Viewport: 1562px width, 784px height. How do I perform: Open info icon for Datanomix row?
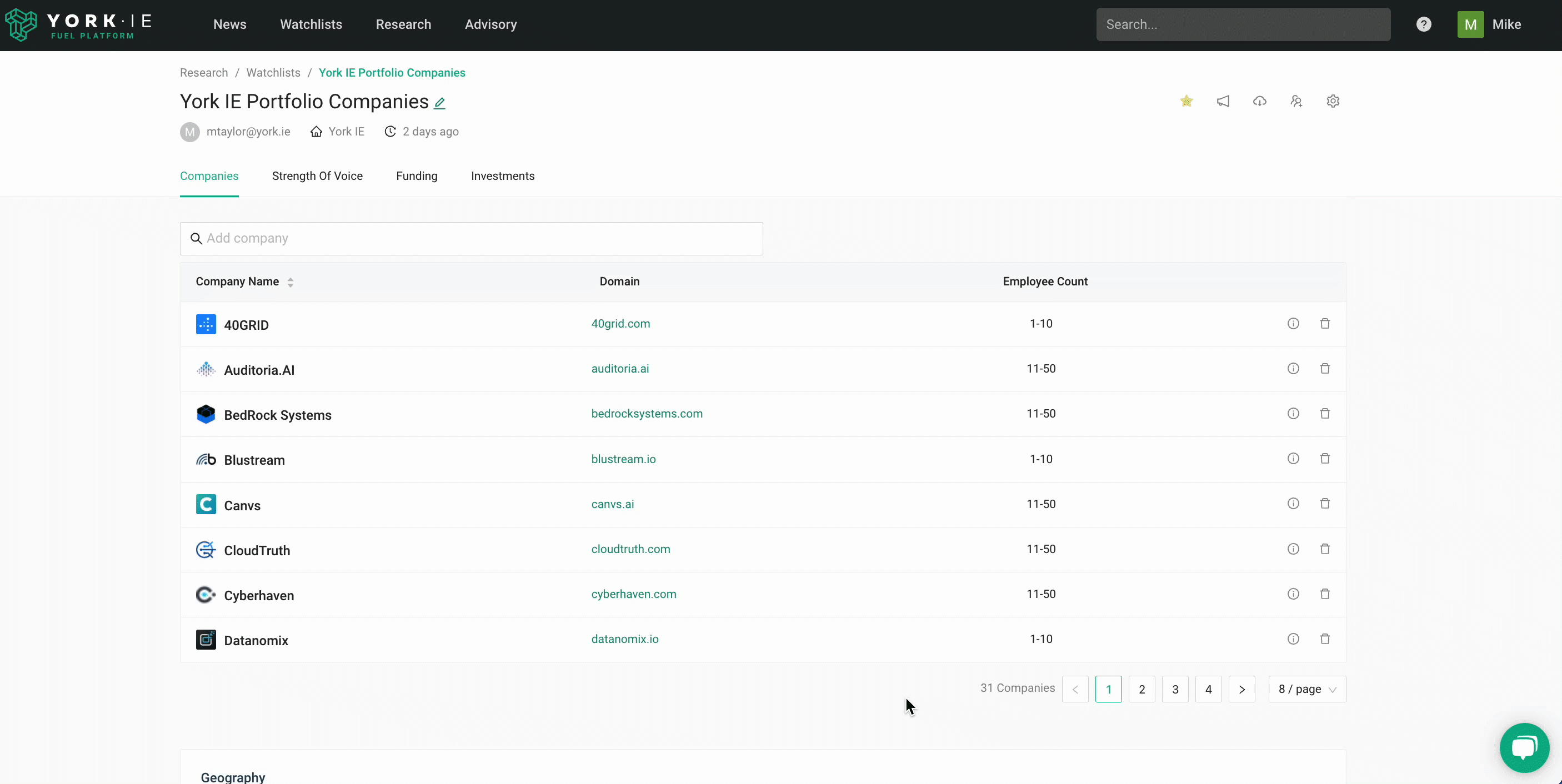1293,639
